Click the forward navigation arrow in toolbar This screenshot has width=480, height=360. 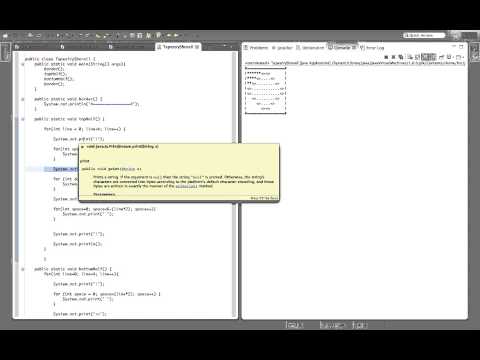pos(176,35)
